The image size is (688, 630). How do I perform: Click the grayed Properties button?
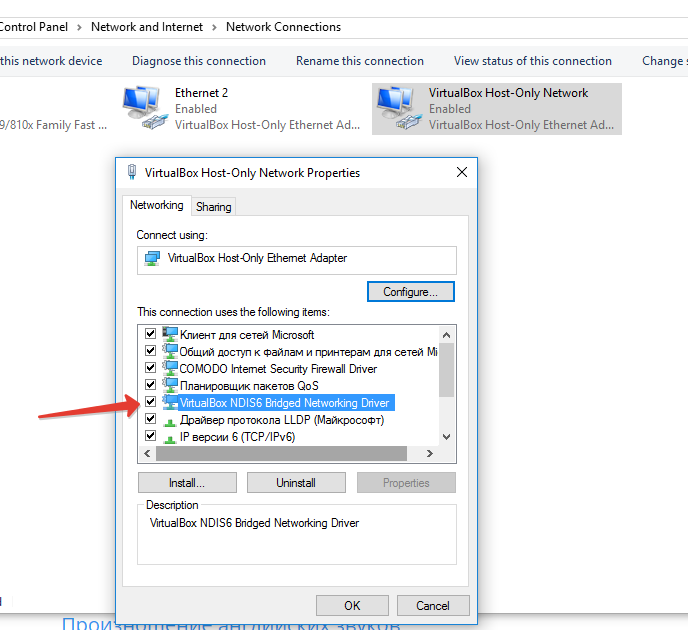(x=406, y=483)
